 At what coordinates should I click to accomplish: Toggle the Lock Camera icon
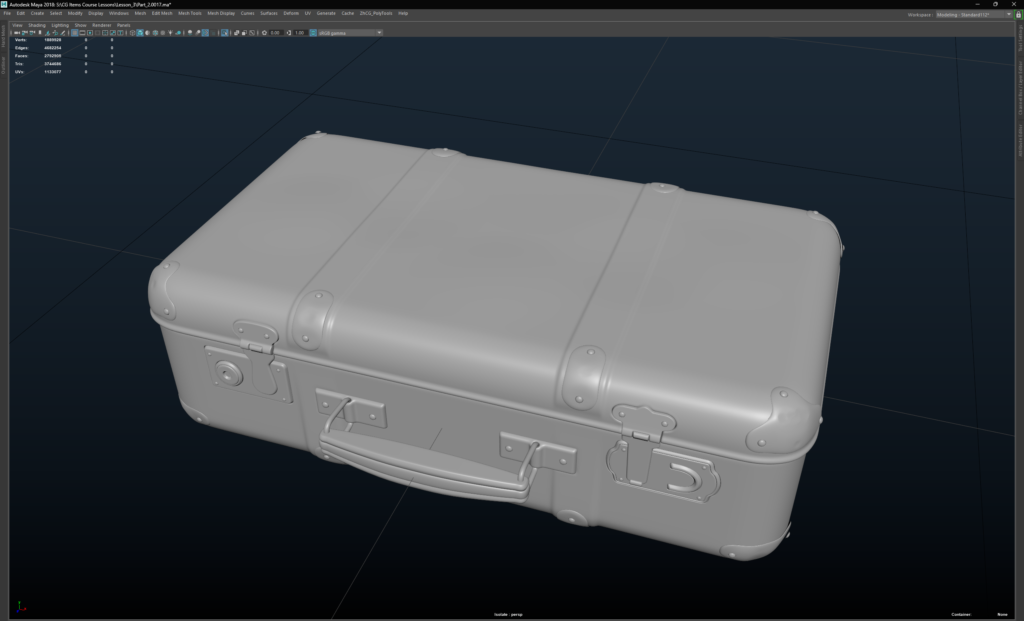[24, 33]
